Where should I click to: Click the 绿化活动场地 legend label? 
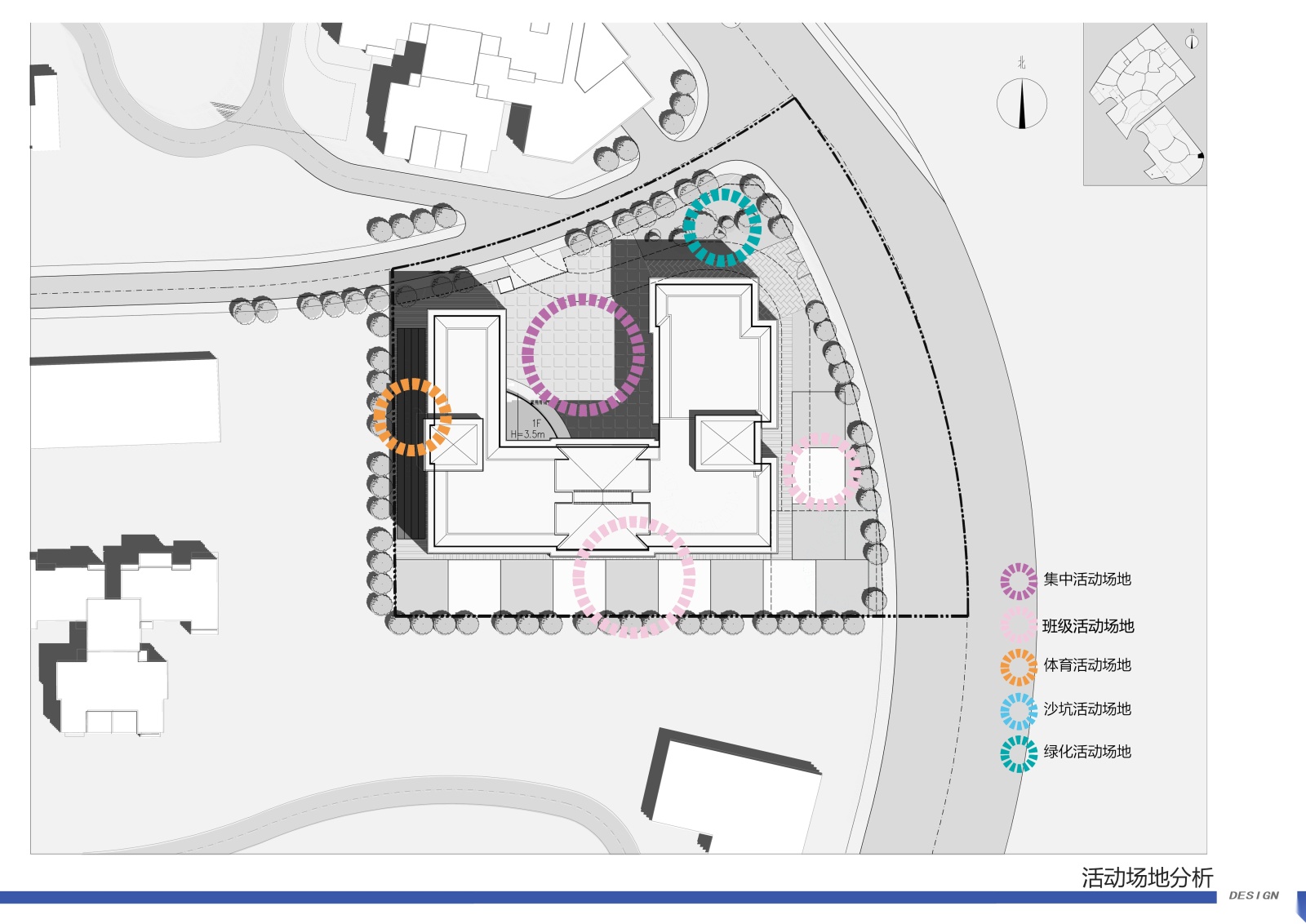tap(1087, 752)
